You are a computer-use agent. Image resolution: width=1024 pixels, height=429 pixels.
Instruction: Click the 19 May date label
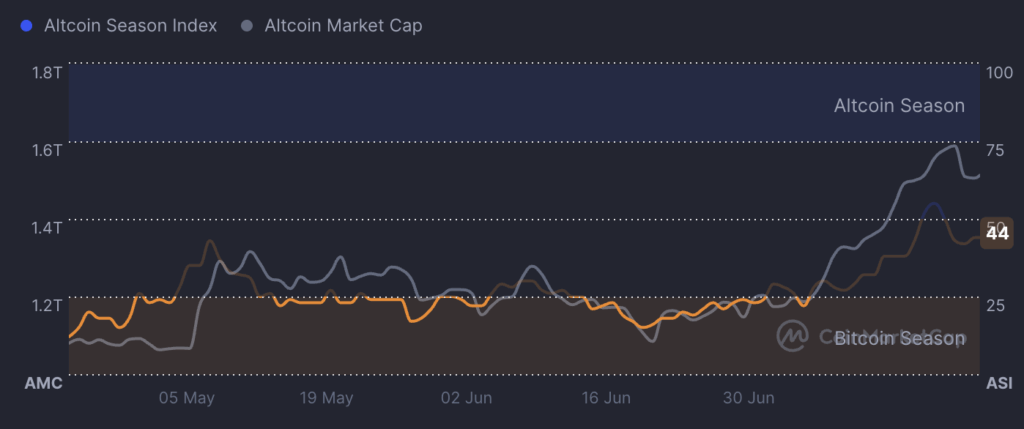coord(328,398)
